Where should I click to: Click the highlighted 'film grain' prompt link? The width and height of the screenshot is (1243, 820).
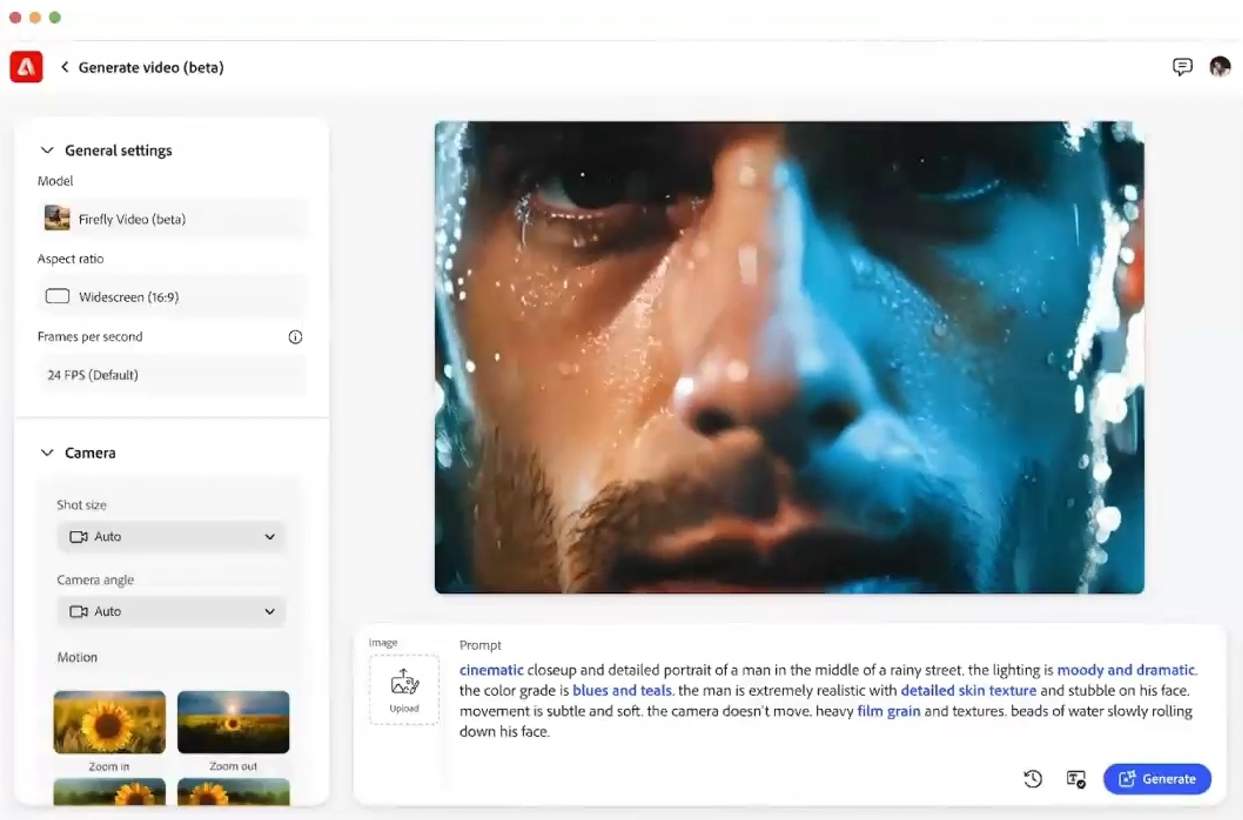tap(888, 711)
